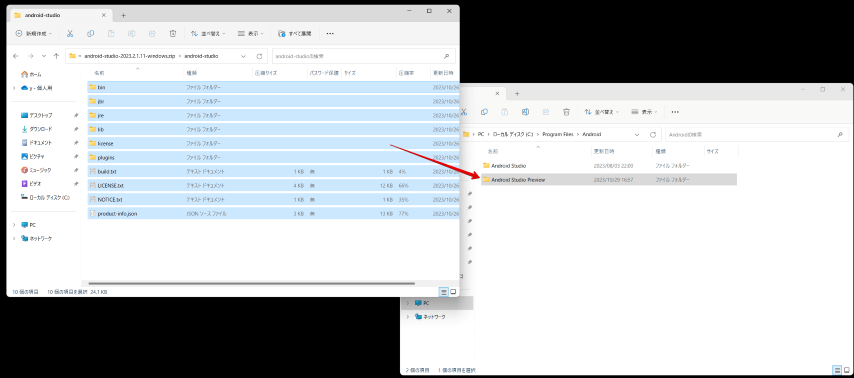Click the refresh icon in the Android window
Screen dimensions: 854x378
652,134
